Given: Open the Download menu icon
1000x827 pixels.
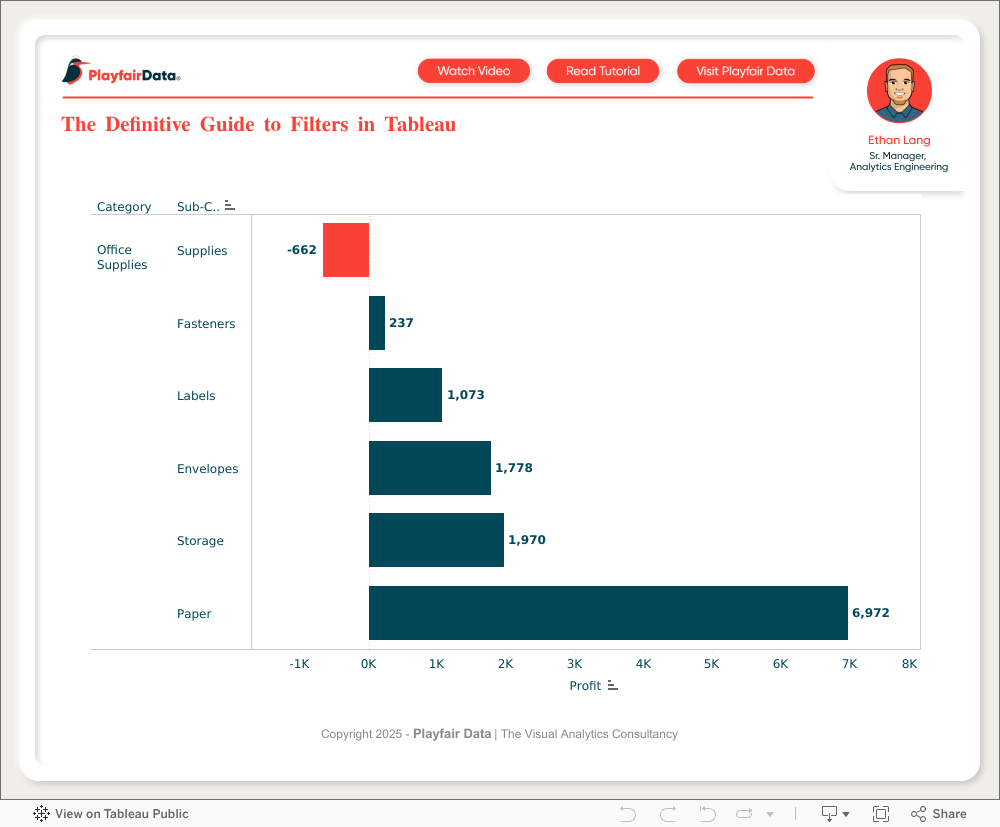Looking at the screenshot, I should pyautogui.click(x=834, y=814).
